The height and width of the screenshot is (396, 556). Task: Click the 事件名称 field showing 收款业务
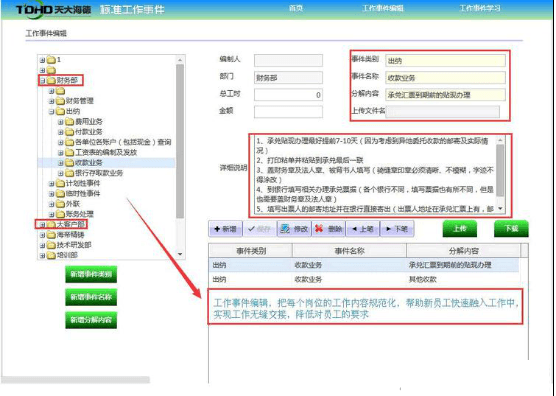pyautogui.click(x=445, y=78)
